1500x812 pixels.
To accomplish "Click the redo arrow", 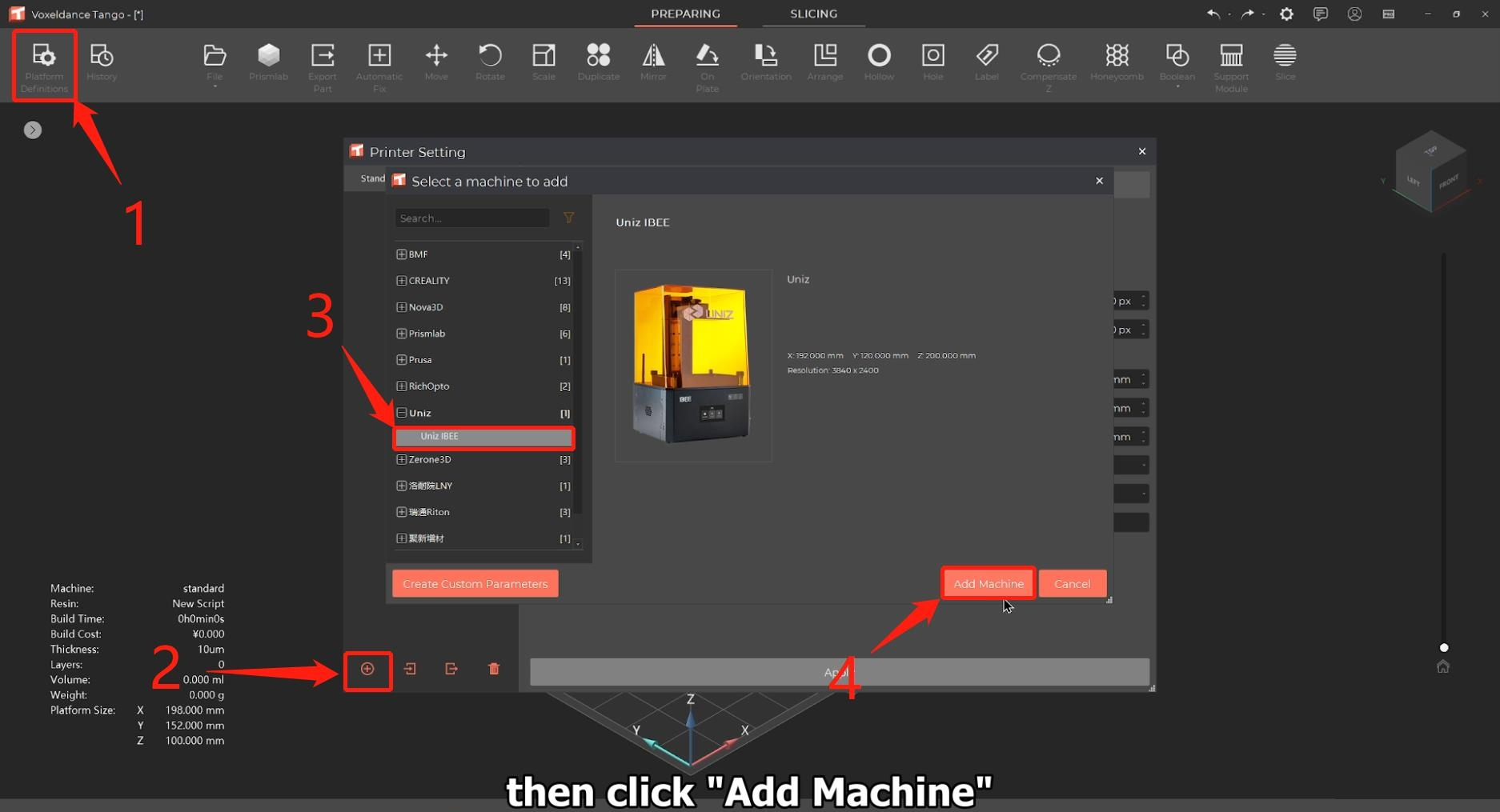I will coord(1247,14).
